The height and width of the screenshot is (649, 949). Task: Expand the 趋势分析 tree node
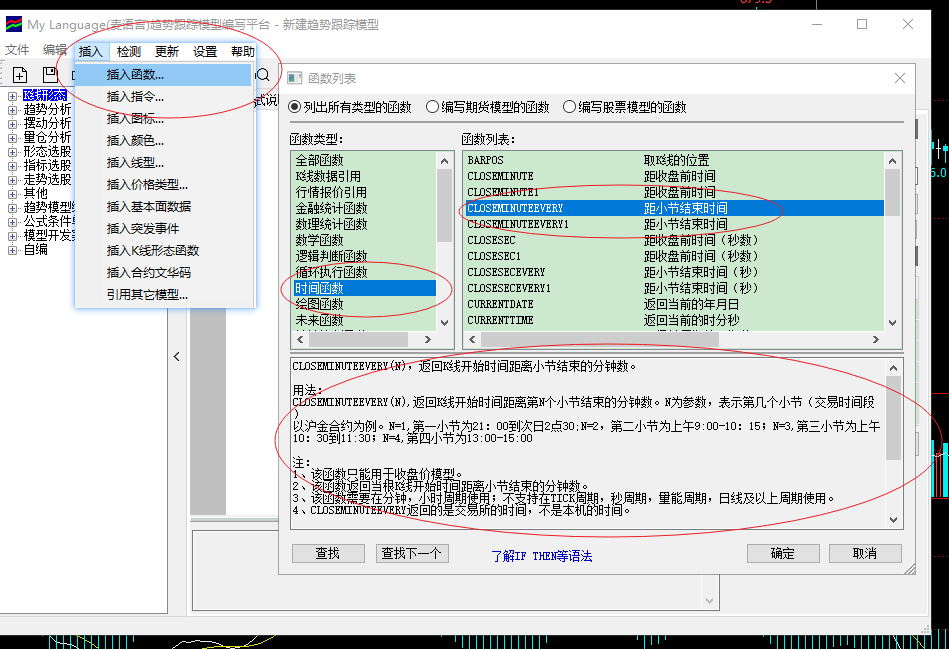point(12,109)
